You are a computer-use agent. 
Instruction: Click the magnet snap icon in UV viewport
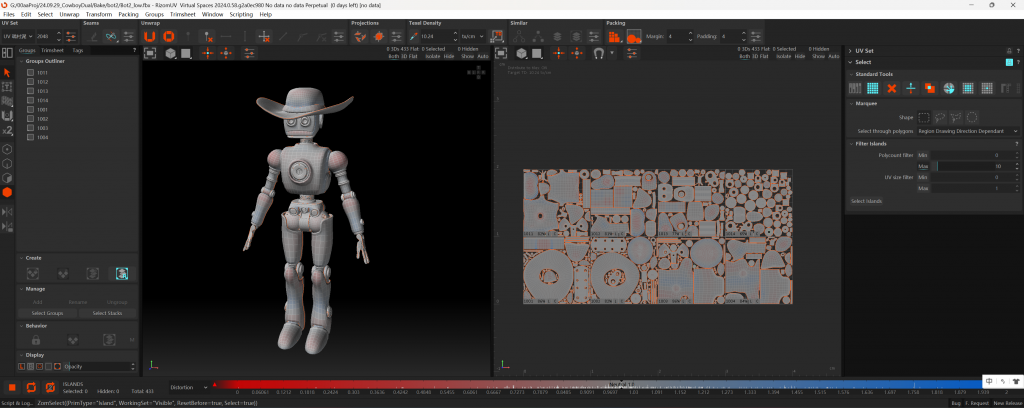597,52
